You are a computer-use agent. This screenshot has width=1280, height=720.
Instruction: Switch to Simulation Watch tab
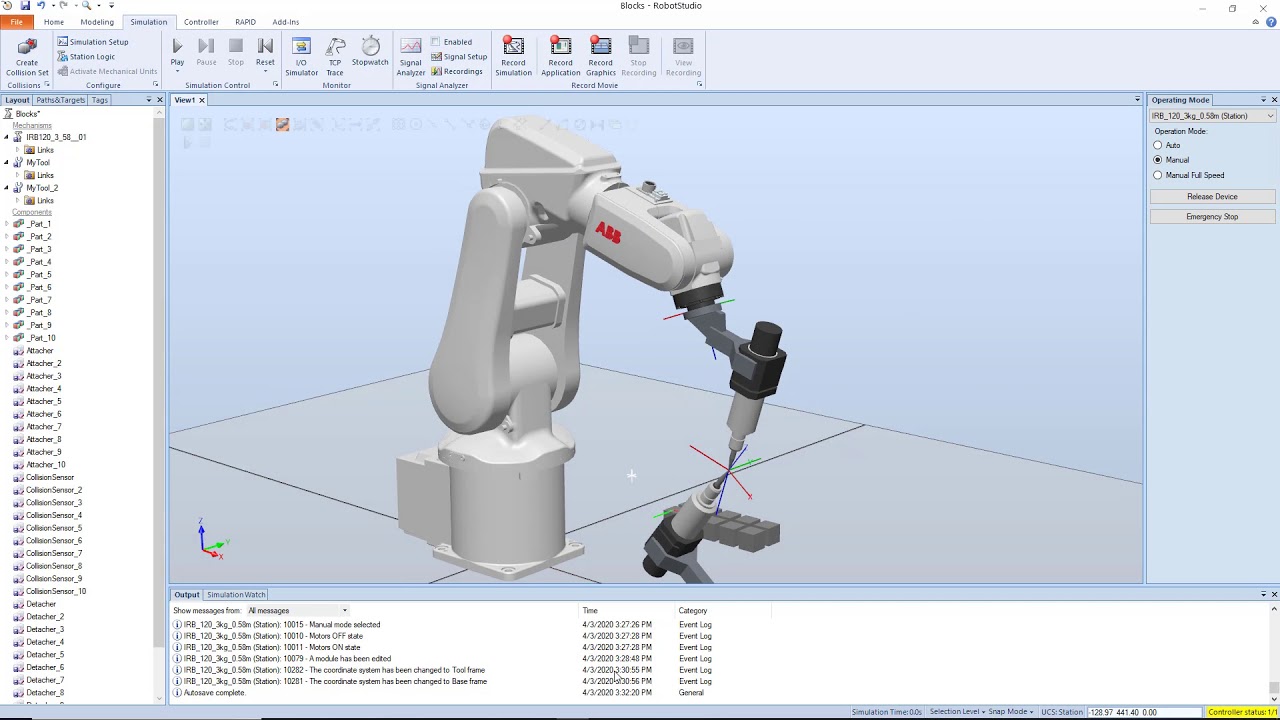[x=236, y=595]
